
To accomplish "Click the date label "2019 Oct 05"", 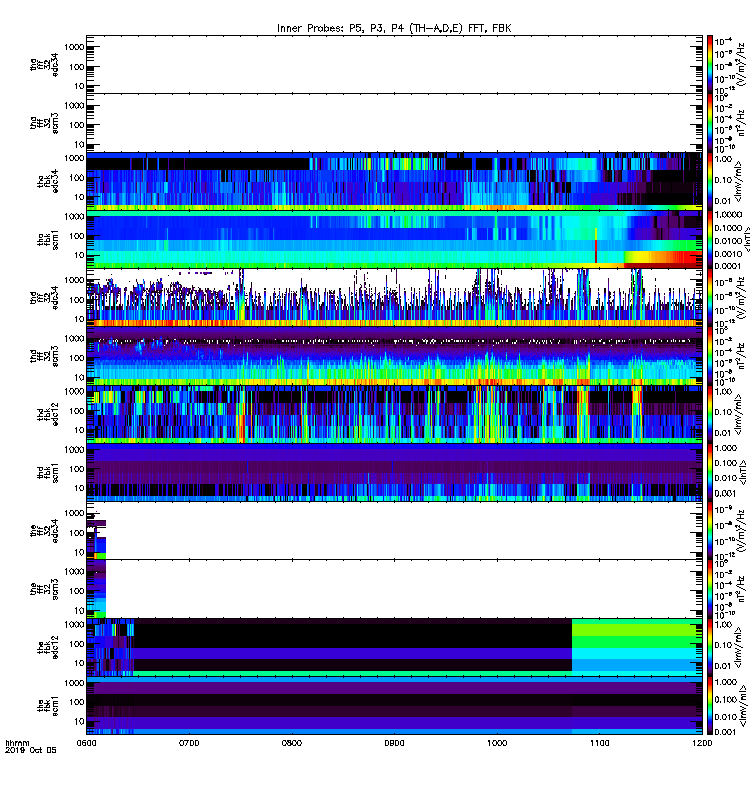I will click(31, 750).
